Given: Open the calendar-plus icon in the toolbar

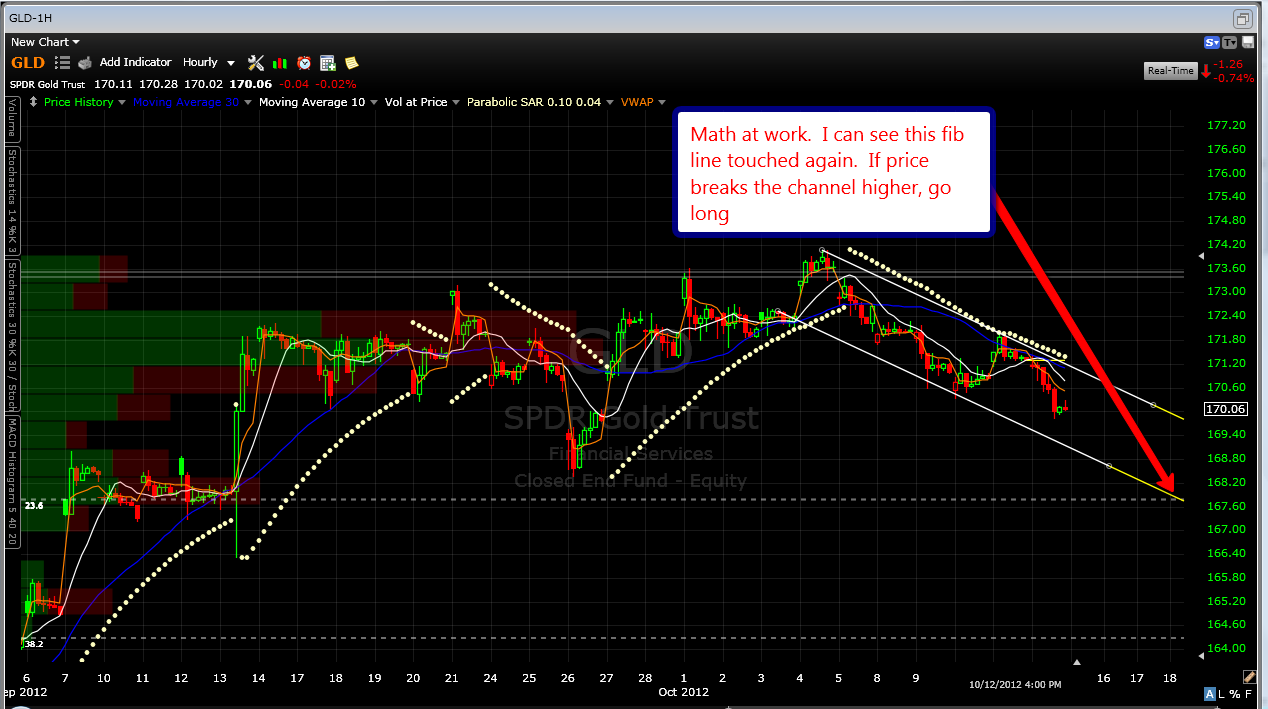Looking at the screenshot, I should coord(328,62).
